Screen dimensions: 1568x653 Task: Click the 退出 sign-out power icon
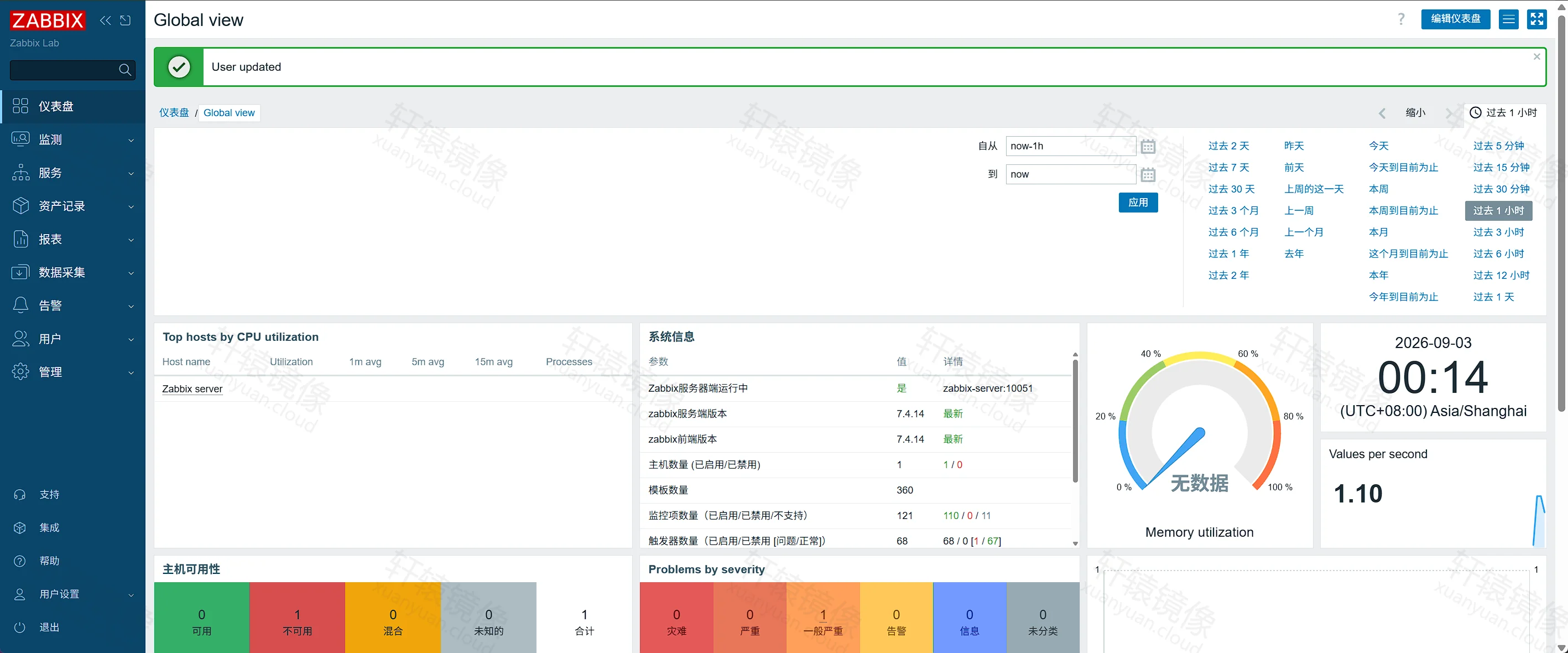(x=19, y=628)
